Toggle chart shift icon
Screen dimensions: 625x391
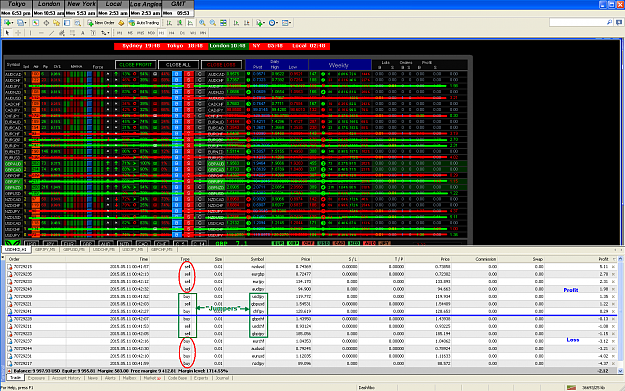tap(247, 23)
